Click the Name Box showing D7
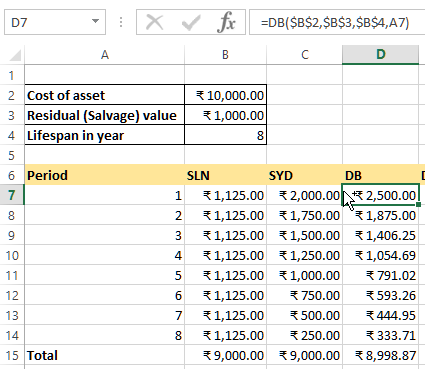The width and height of the screenshot is (425, 369). click(x=55, y=22)
